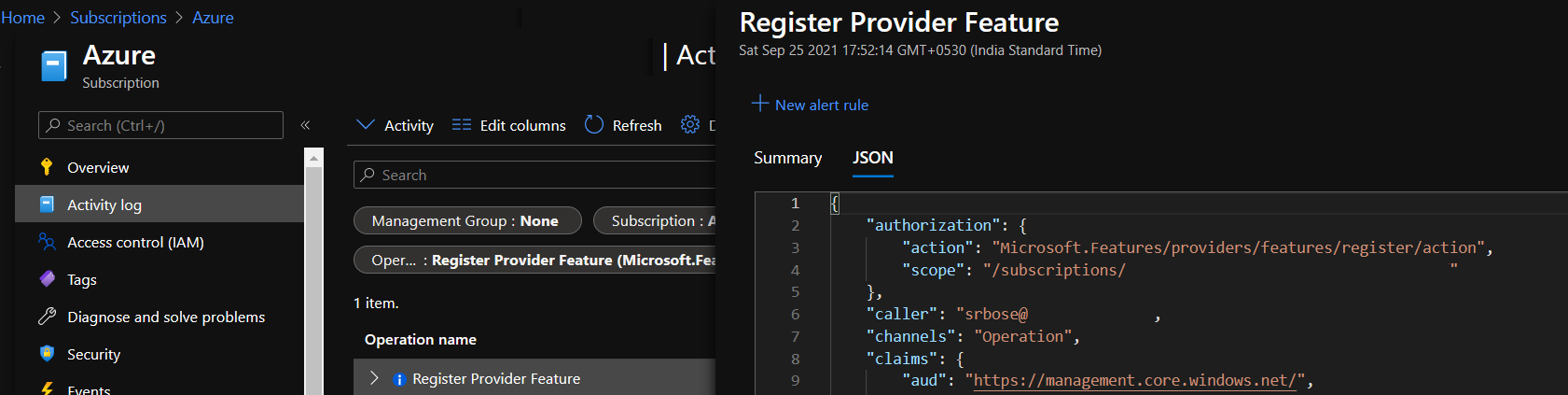
Task: Click the plus icon for New alert rule
Action: coord(760,104)
